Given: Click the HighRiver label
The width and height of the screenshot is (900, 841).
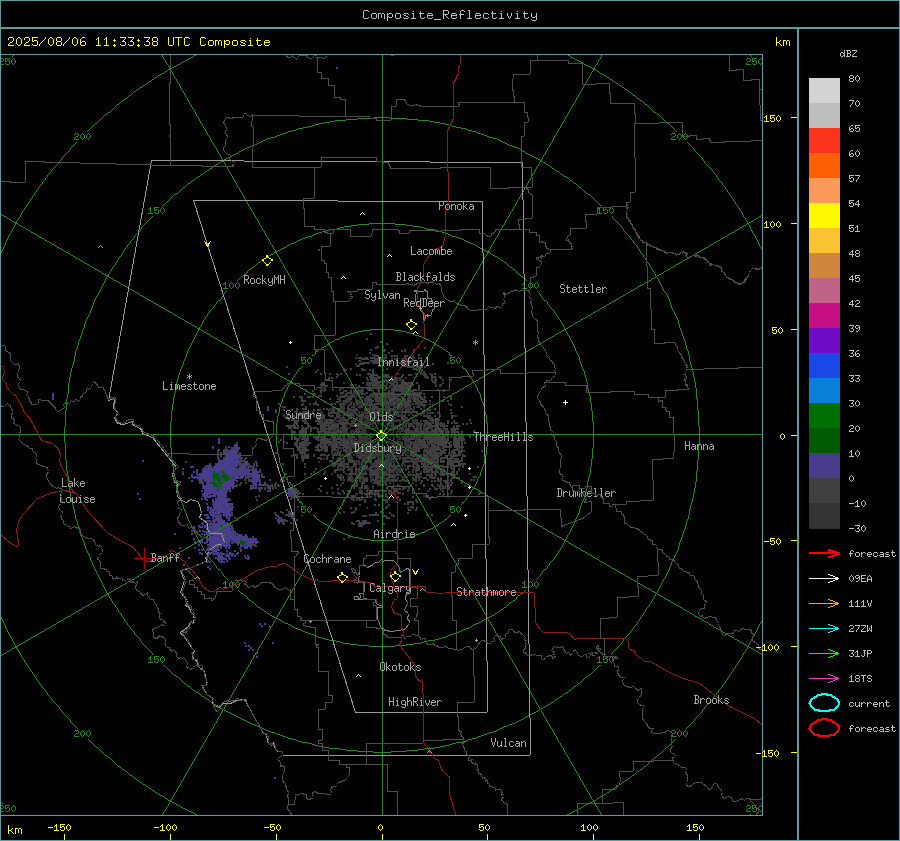Looking at the screenshot, I should [415, 702].
